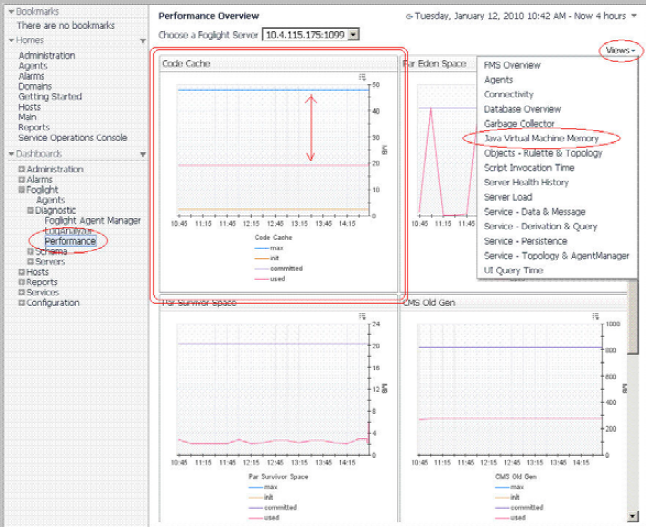Click the Par Survivor Space chart options icon

click(363, 315)
